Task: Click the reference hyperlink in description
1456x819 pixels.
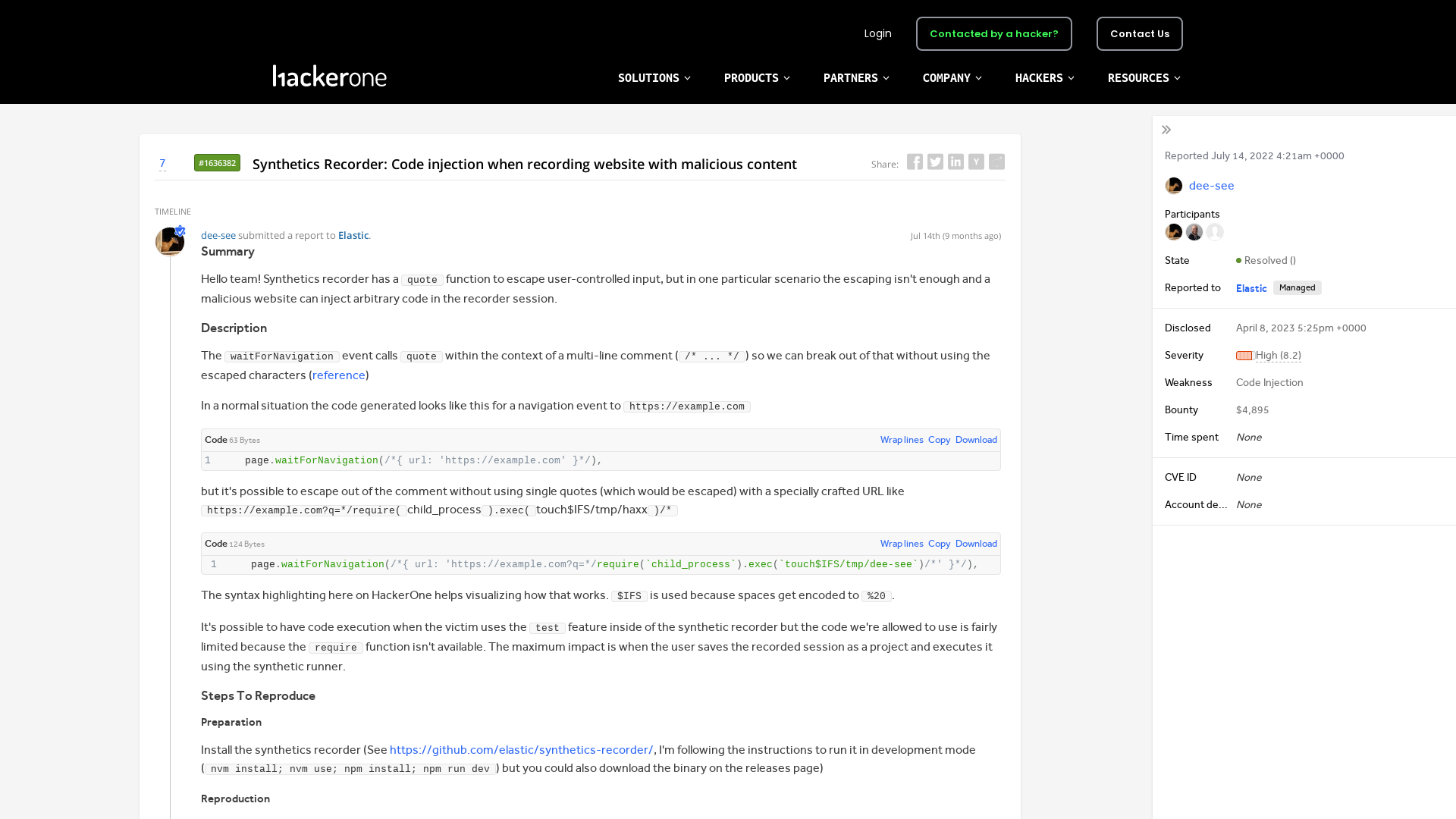Action: (x=338, y=375)
